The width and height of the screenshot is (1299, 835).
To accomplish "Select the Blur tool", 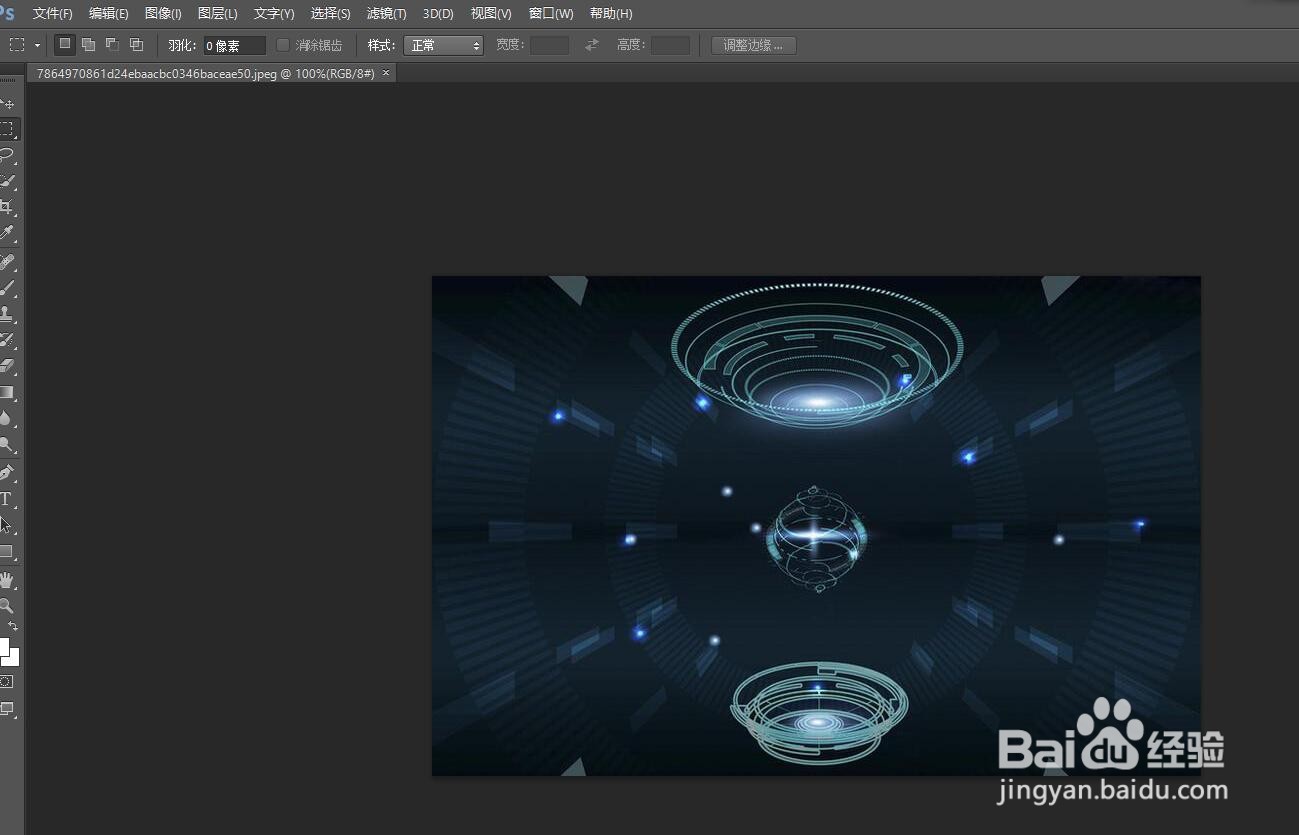I will [x=8, y=418].
